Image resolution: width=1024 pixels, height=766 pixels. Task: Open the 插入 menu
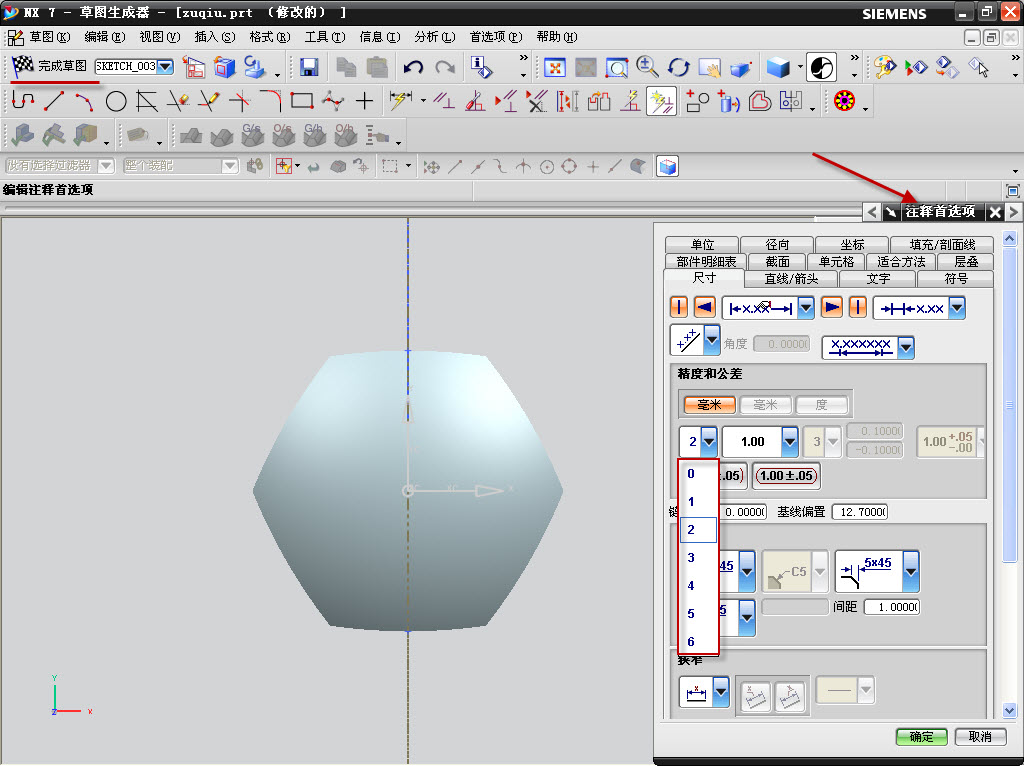(214, 37)
